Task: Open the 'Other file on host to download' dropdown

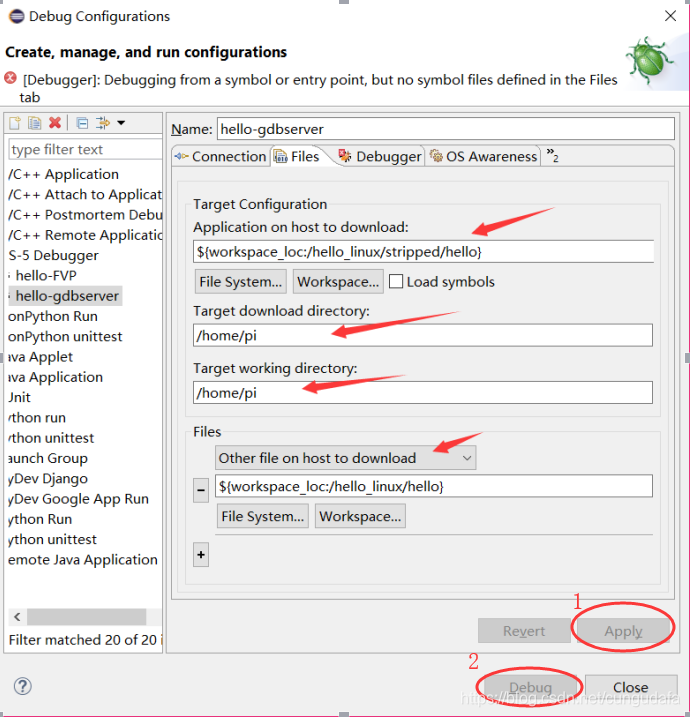Action: coord(345,458)
